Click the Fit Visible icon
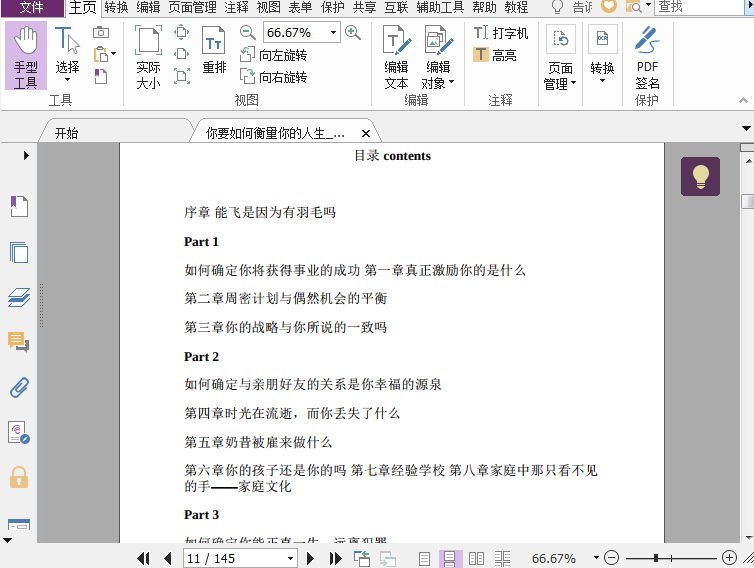This screenshot has width=754, height=568. click(x=181, y=76)
